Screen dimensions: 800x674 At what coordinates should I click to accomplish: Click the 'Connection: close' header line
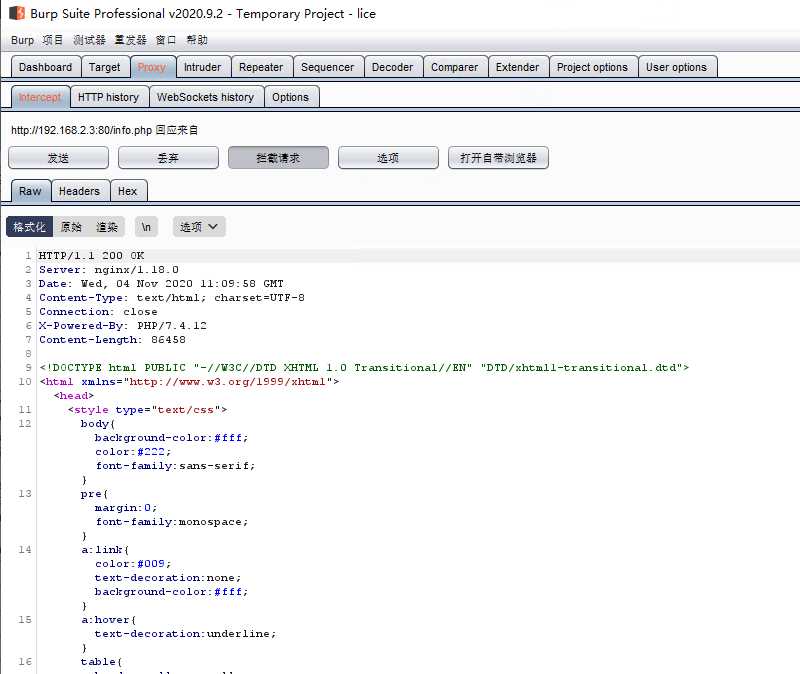[x=98, y=312]
